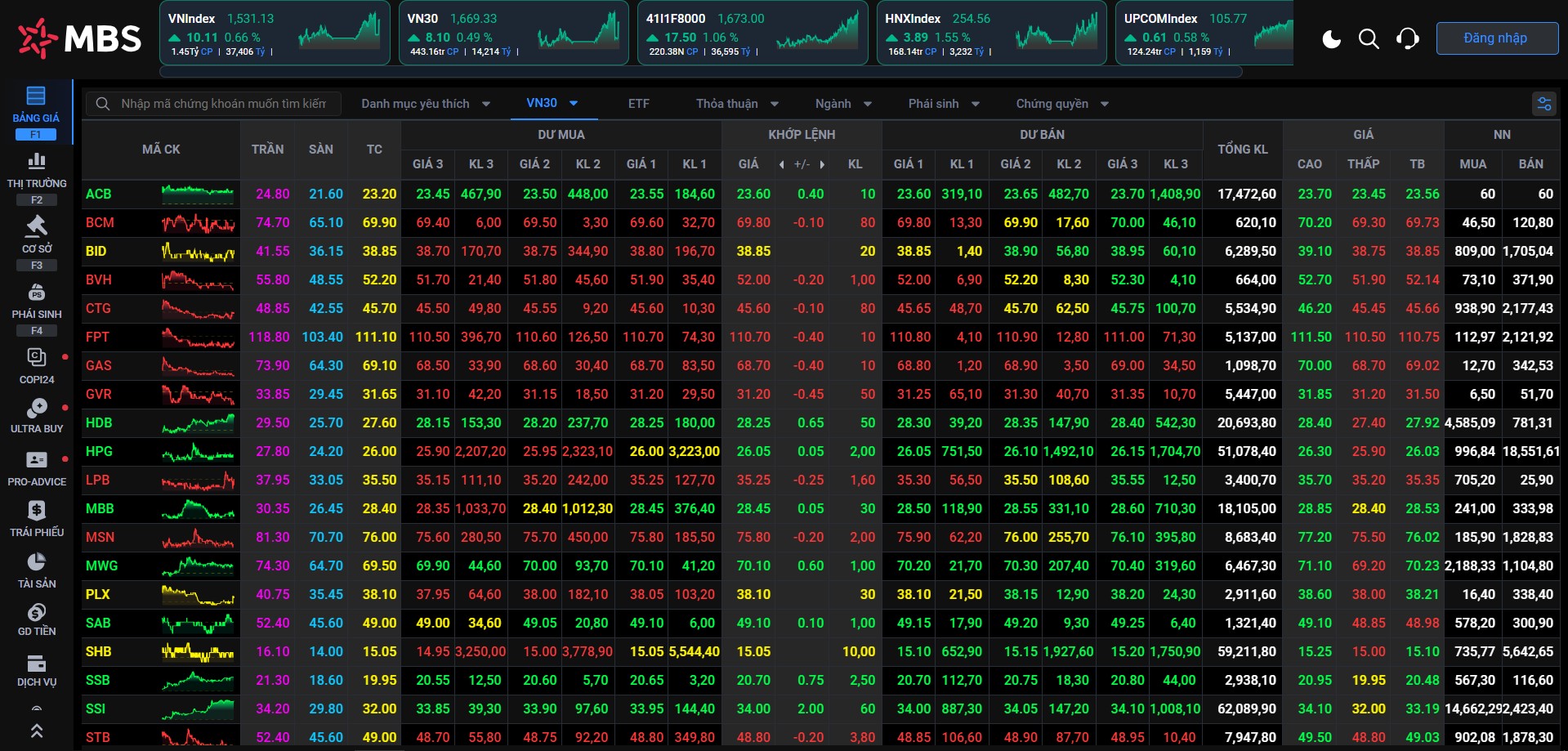The height and width of the screenshot is (751, 1568).
Task: Click the TRẦN column header
Action: click(x=267, y=150)
